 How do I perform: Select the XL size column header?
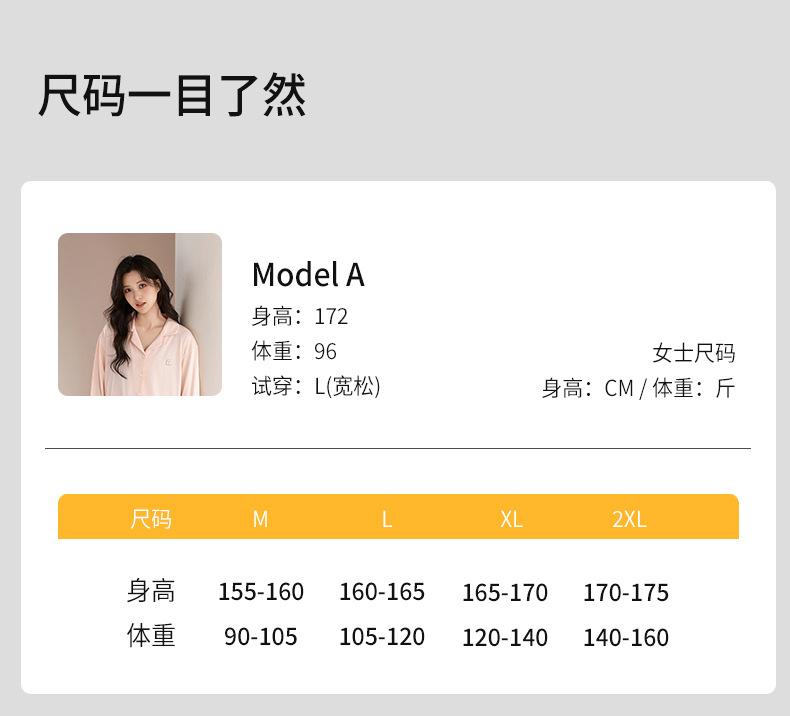(x=511, y=519)
